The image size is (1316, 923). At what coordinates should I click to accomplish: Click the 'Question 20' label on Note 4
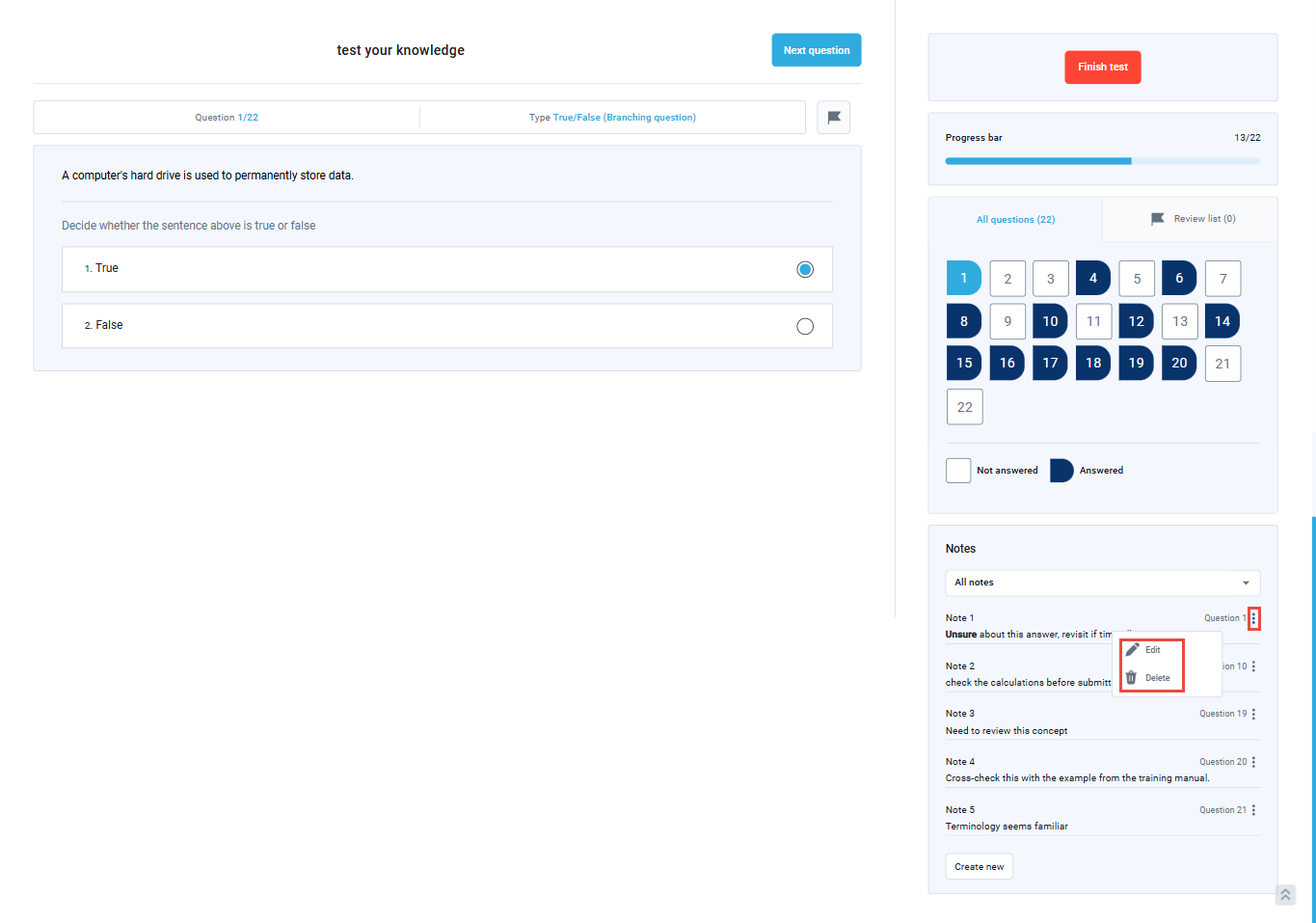pos(1222,762)
